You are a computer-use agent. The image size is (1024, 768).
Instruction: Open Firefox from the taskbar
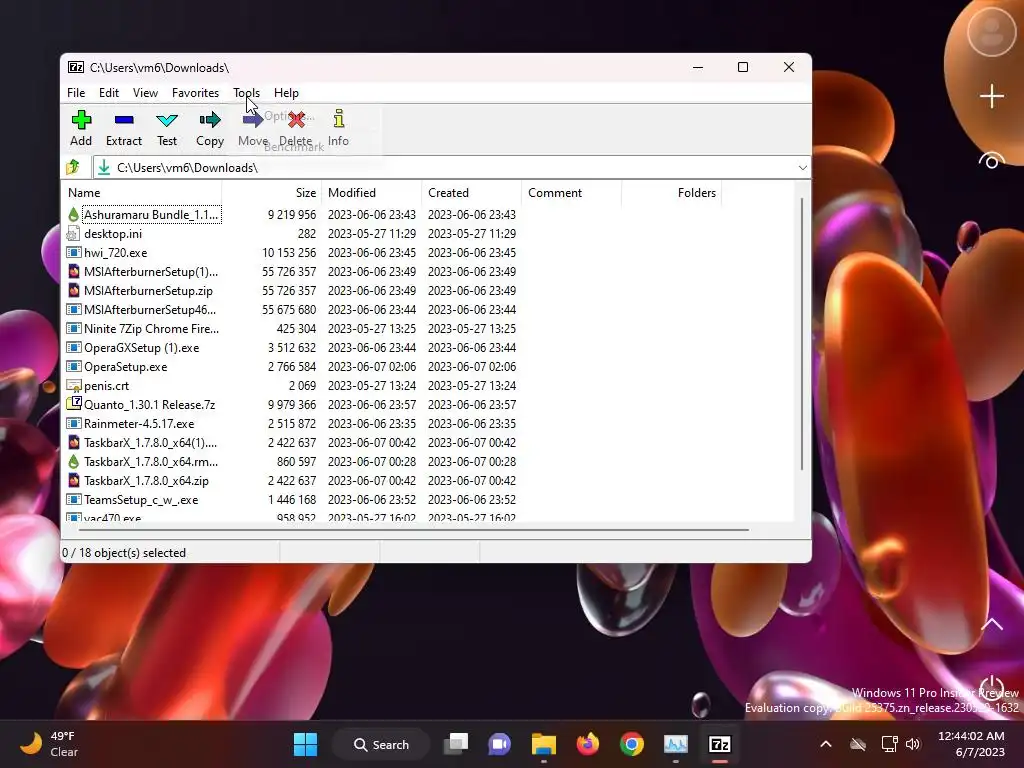click(x=588, y=744)
